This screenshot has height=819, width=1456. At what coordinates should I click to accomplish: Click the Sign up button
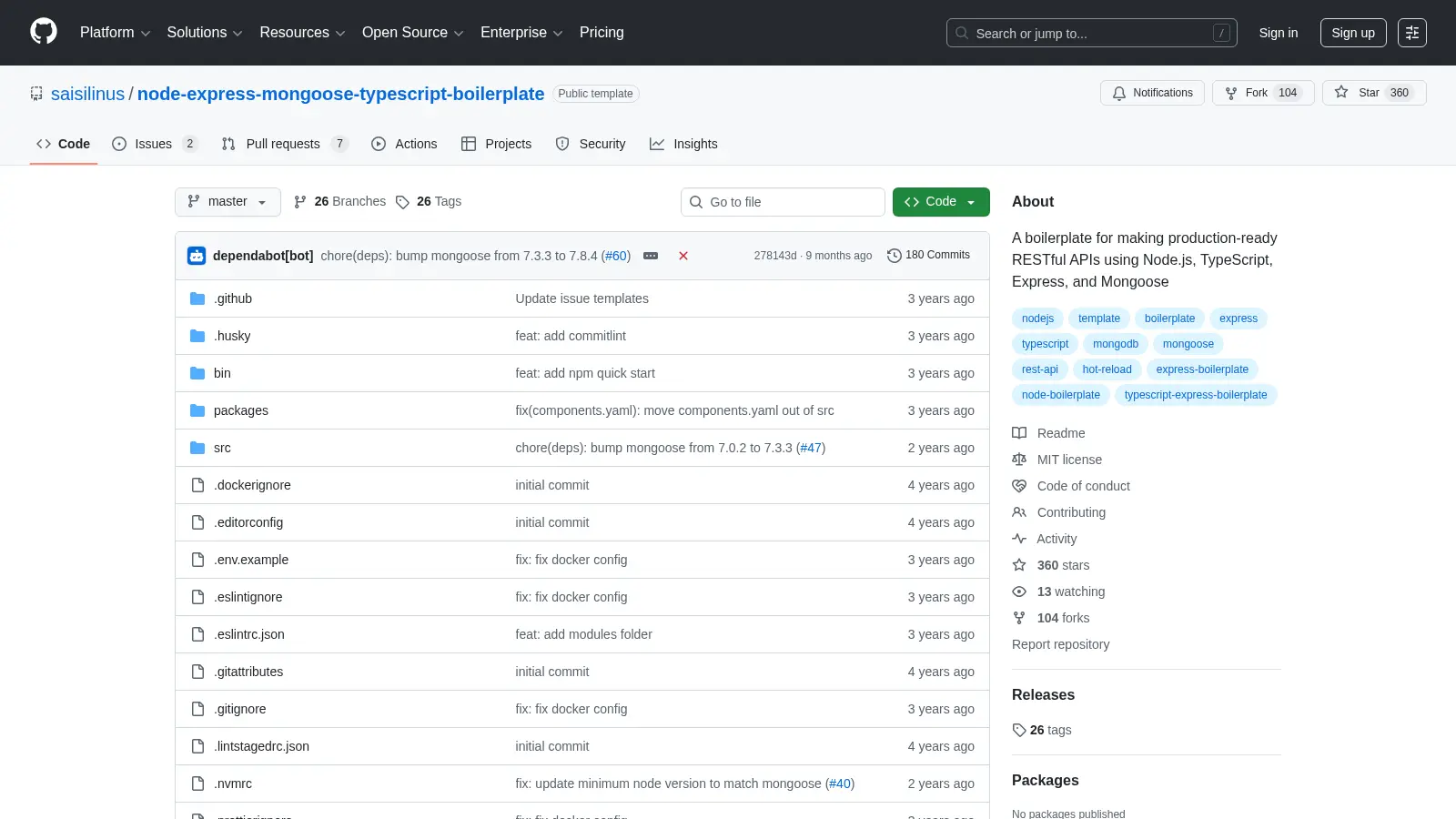(x=1353, y=33)
